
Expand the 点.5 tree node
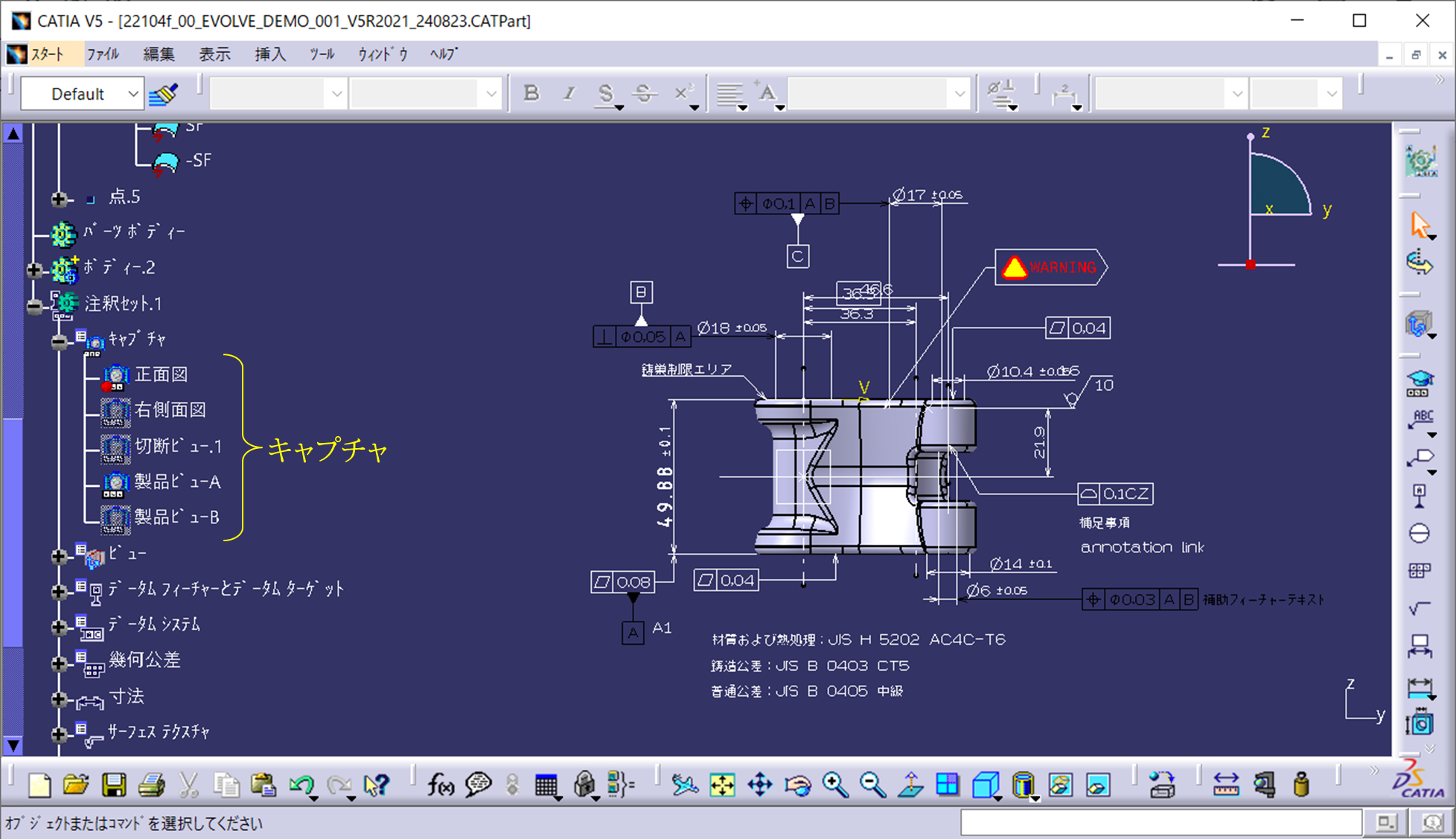[x=60, y=199]
